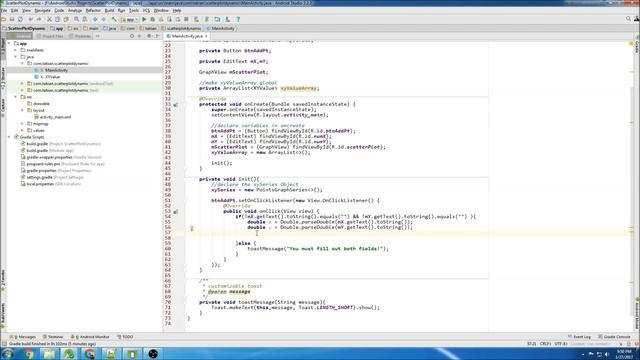
Task: Click UTF-8 encoding in status bar
Action: [560, 344]
